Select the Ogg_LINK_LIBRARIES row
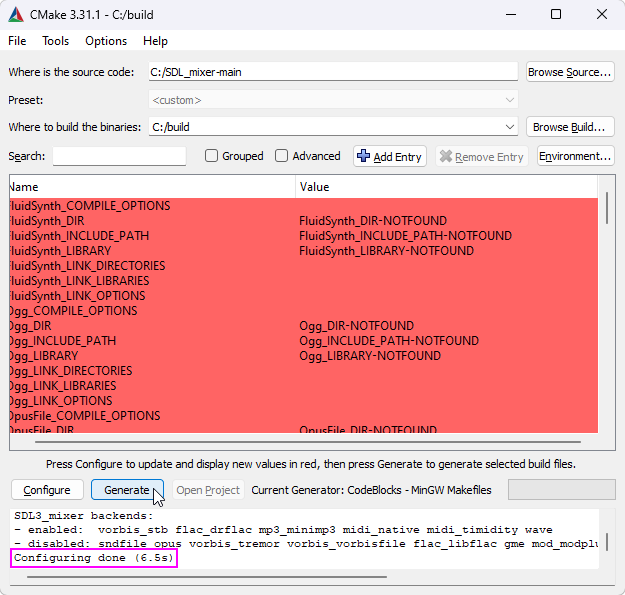This screenshot has width=625, height=595. coord(304,386)
